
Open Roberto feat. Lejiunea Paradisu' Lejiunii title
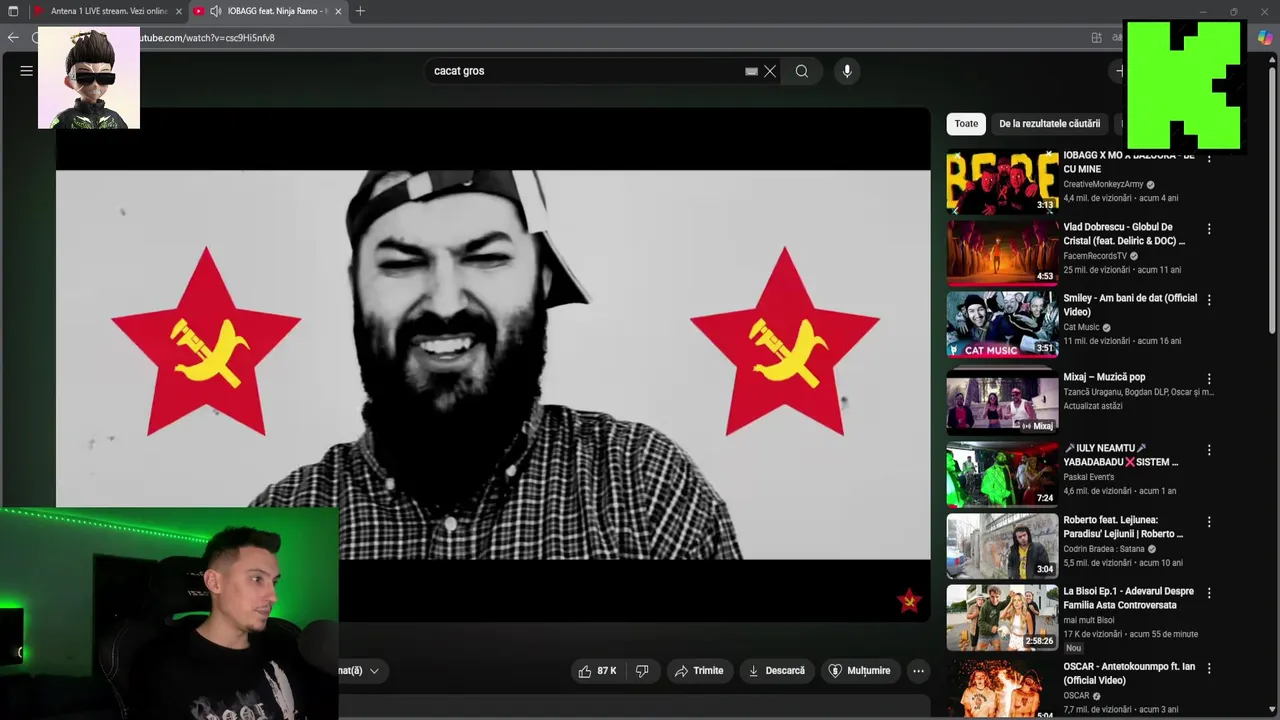click(x=1123, y=527)
